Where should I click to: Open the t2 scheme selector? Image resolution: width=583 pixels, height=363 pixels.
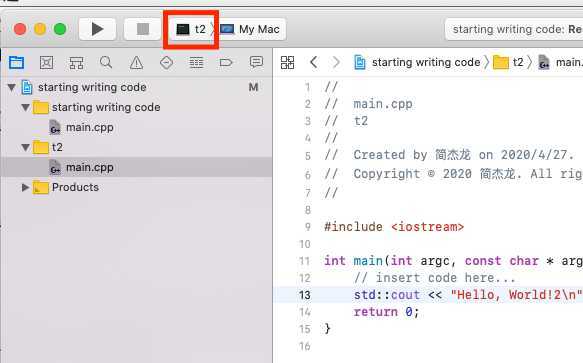tap(191, 29)
